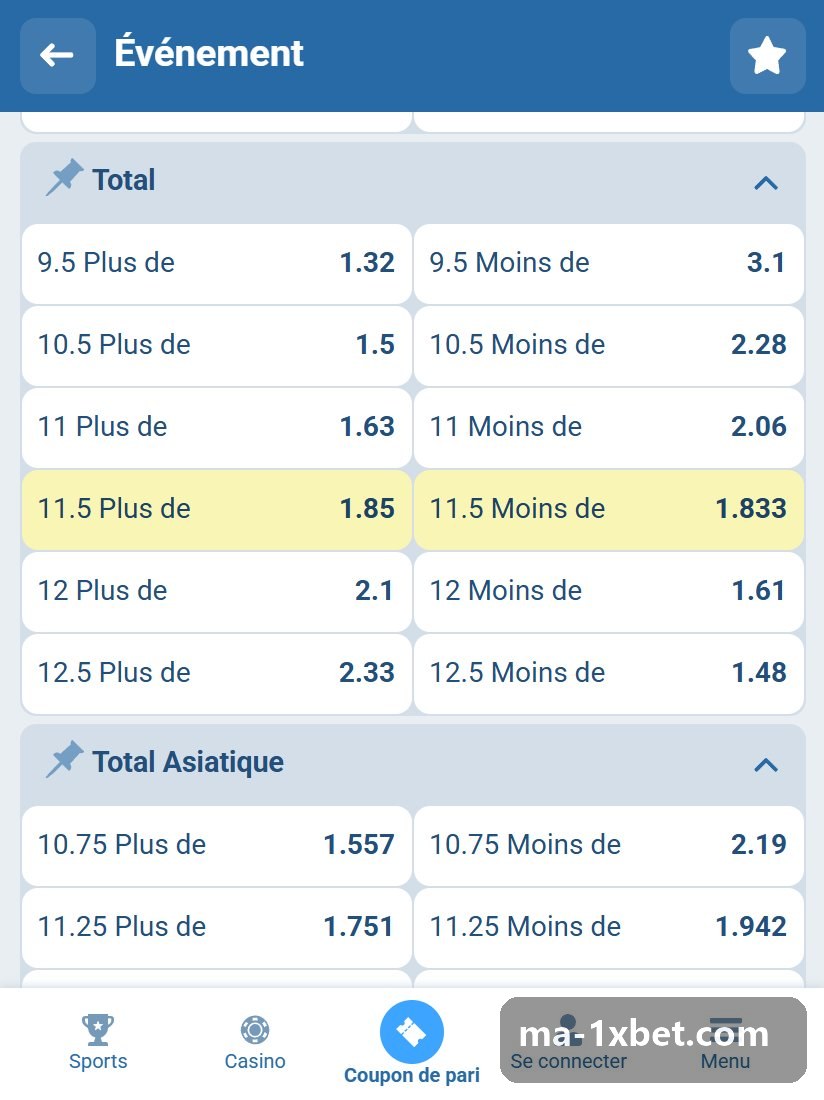Deselect highlighted 11.5 Moins de odds
824x1100 pixels.
point(609,509)
